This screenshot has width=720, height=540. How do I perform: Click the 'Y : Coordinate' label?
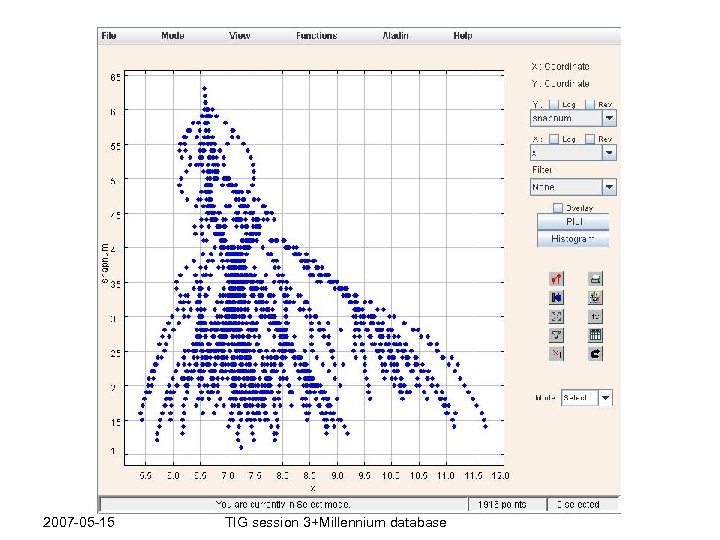tap(560, 84)
